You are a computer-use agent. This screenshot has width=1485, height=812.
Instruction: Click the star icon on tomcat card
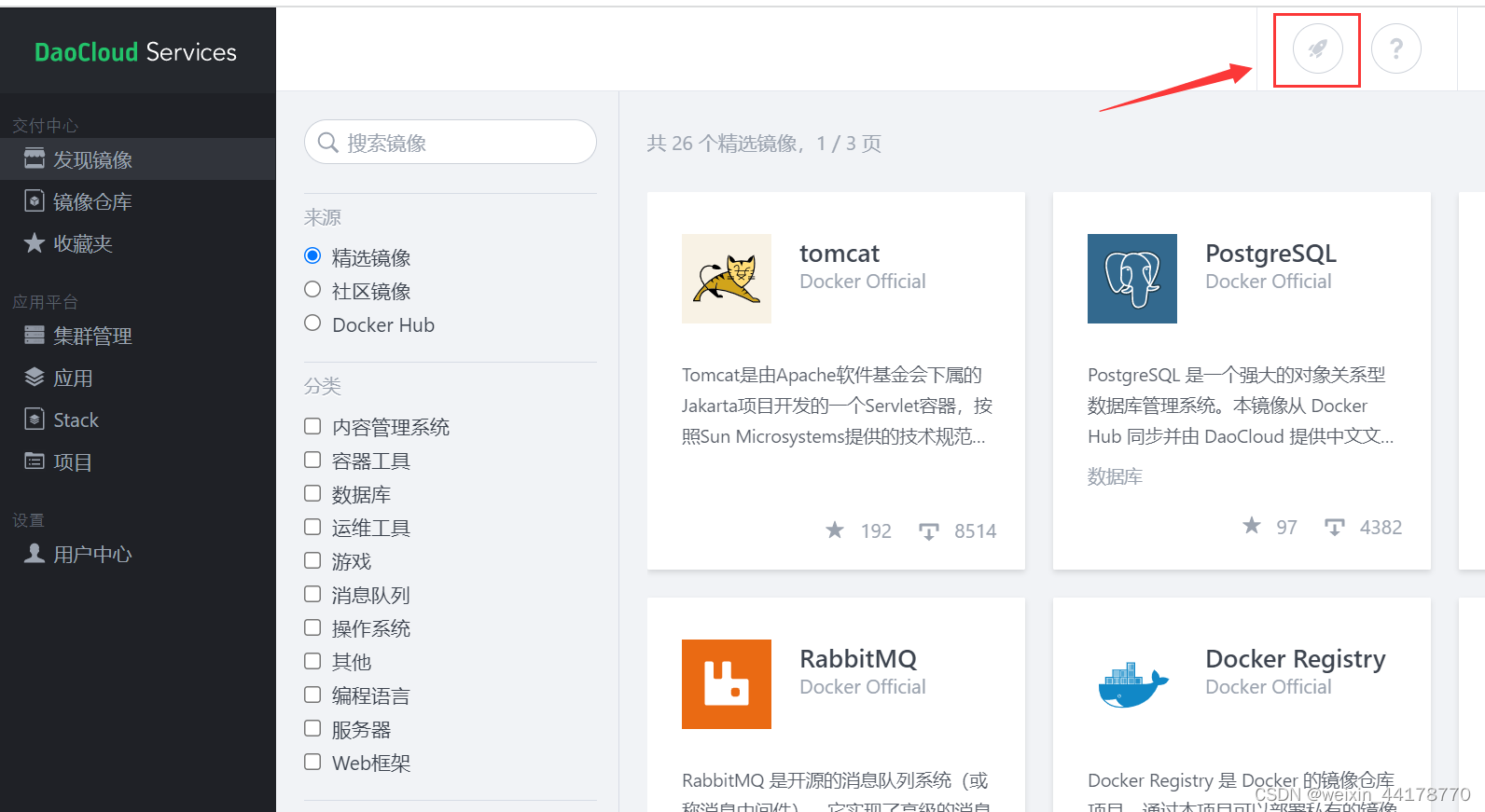835,530
